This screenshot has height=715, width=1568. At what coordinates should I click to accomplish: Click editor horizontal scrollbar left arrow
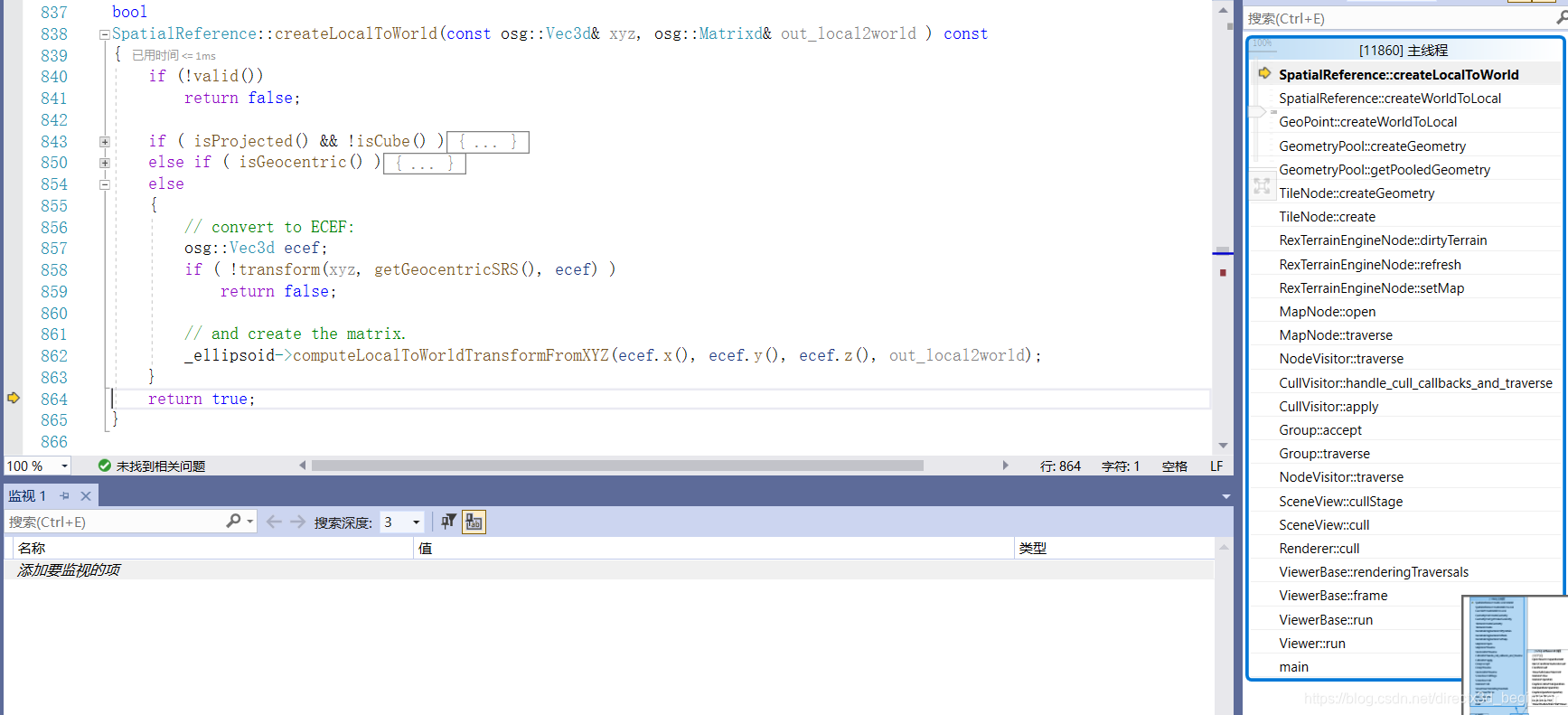(x=302, y=466)
